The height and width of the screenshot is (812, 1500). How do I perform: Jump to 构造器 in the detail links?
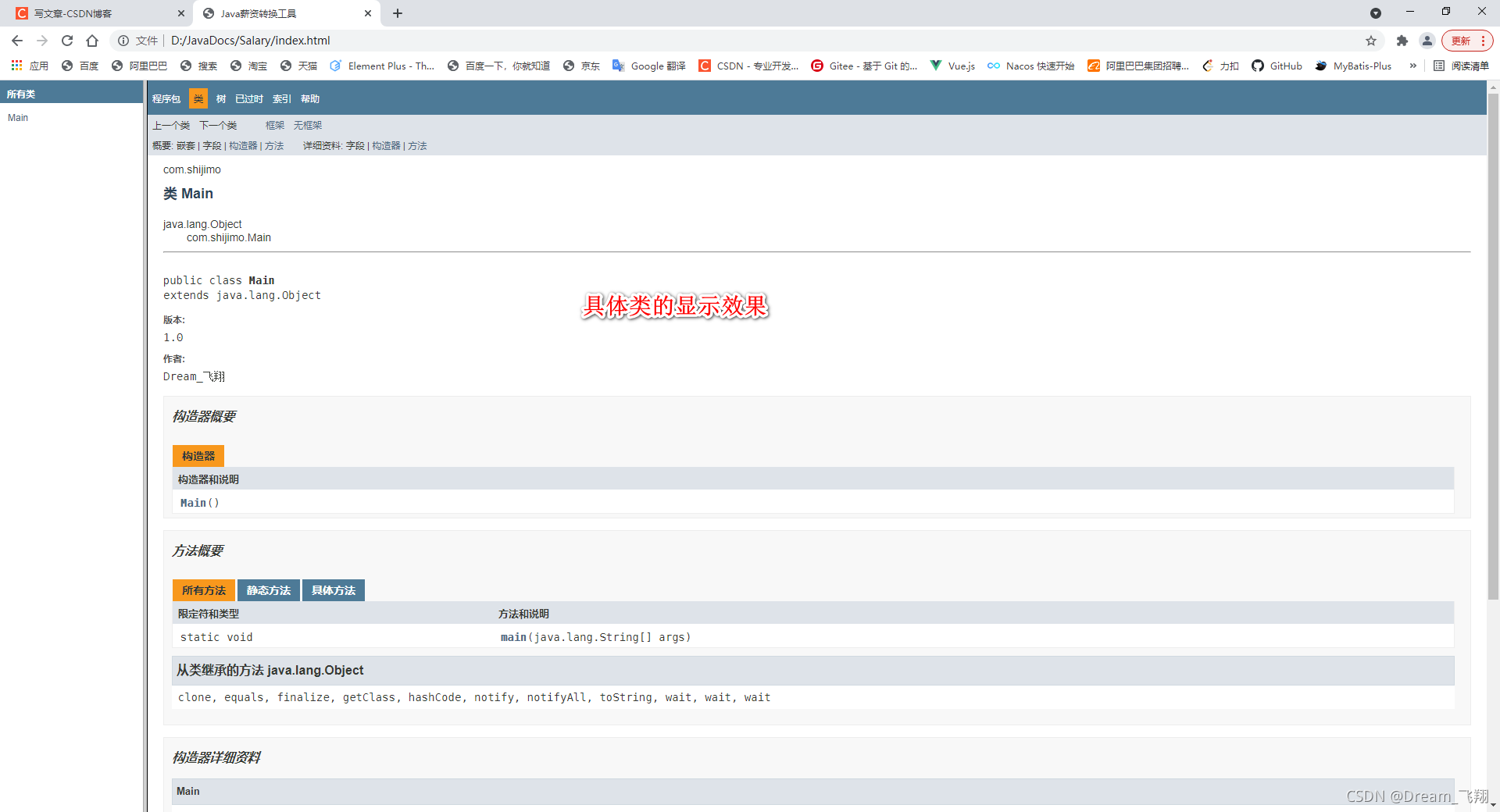point(386,146)
